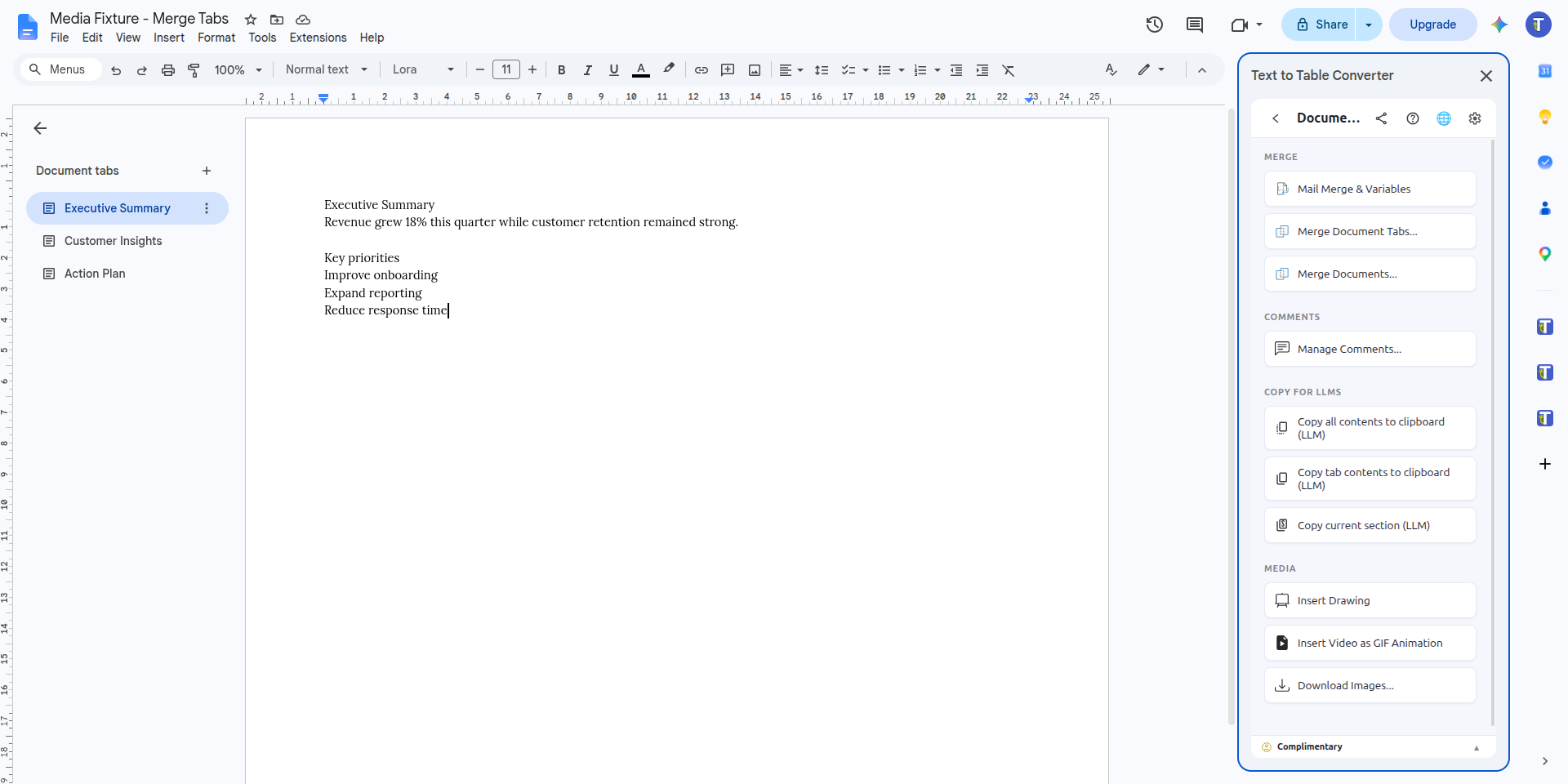
Task: Print the document via printer icon
Action: tap(168, 70)
